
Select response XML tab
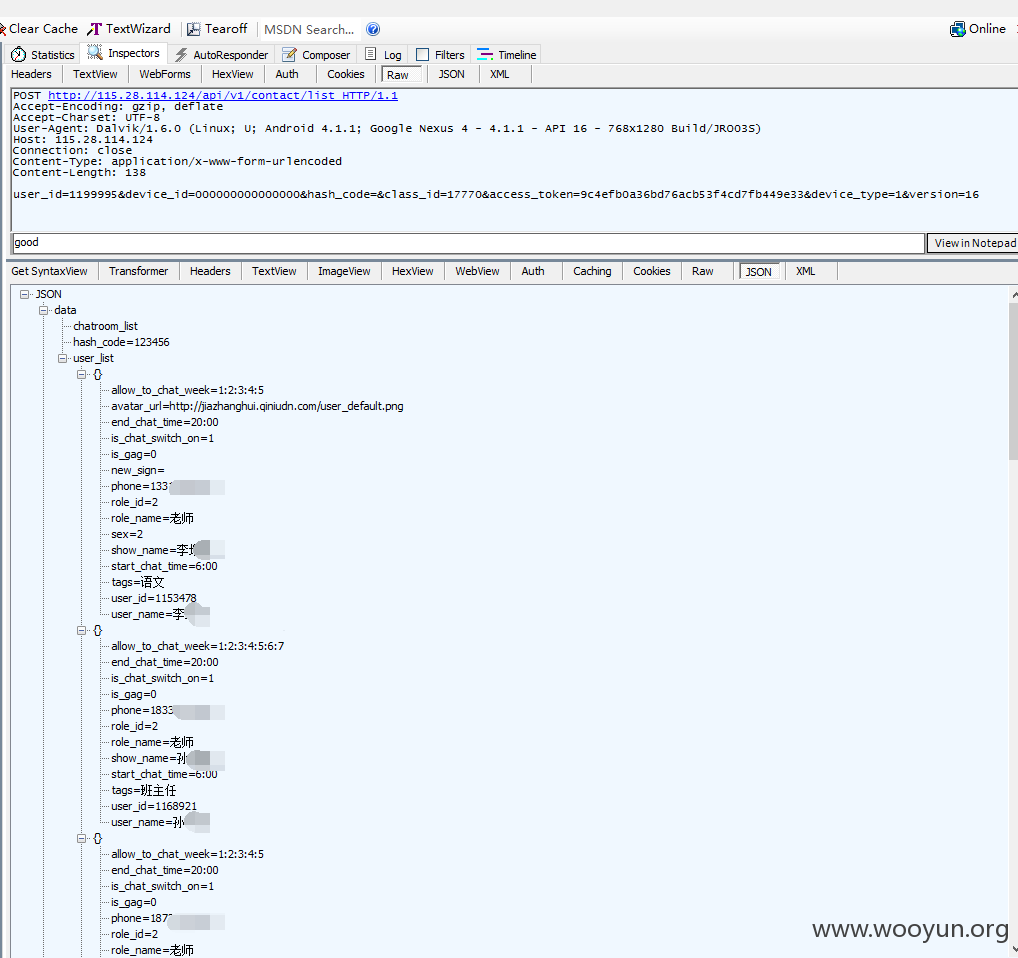click(806, 271)
